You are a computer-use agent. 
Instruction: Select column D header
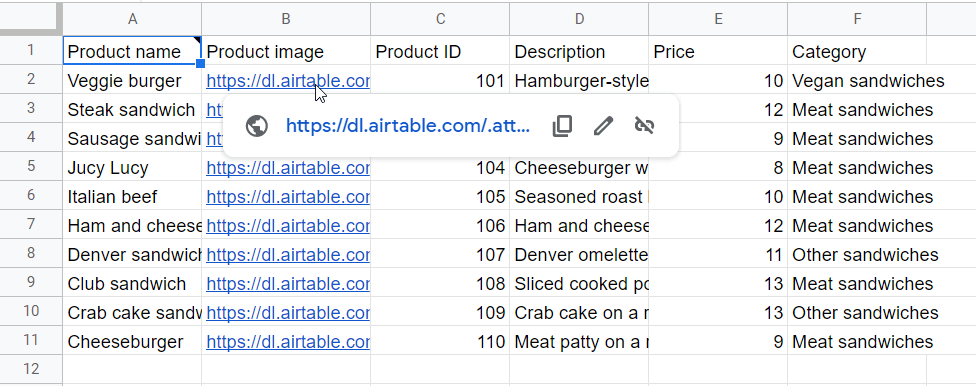tap(579, 19)
